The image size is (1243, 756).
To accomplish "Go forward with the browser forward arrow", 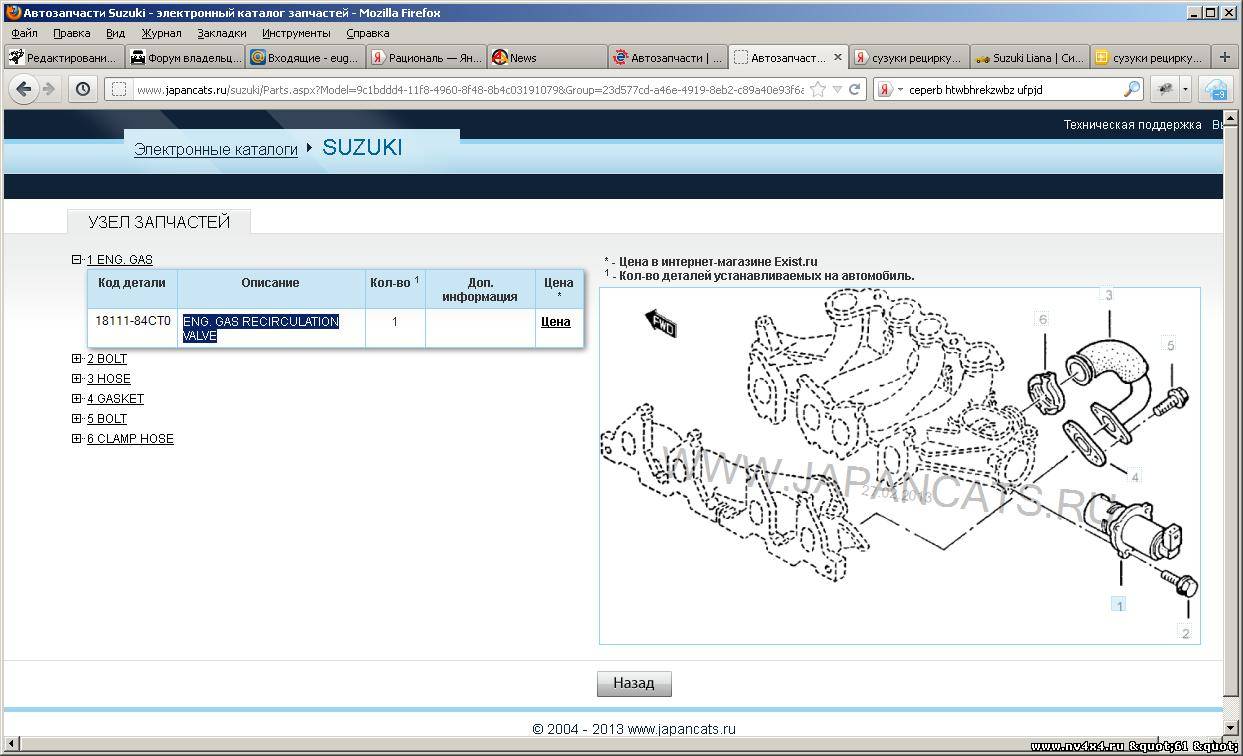I will [48, 89].
